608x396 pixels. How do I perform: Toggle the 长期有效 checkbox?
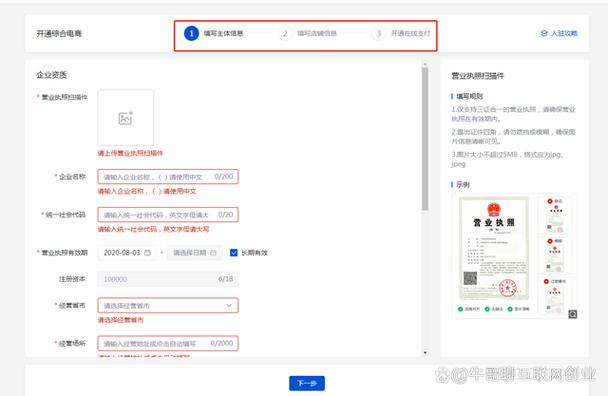(234, 253)
